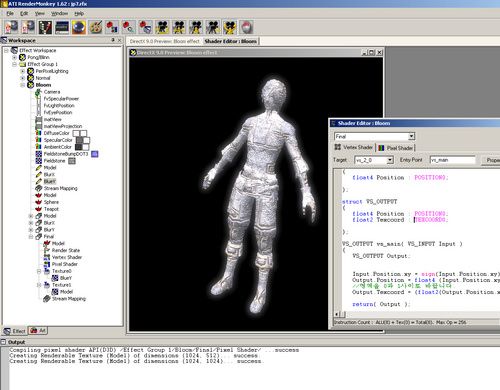
Task: Switch to the Art tab
Action: [x=38, y=331]
